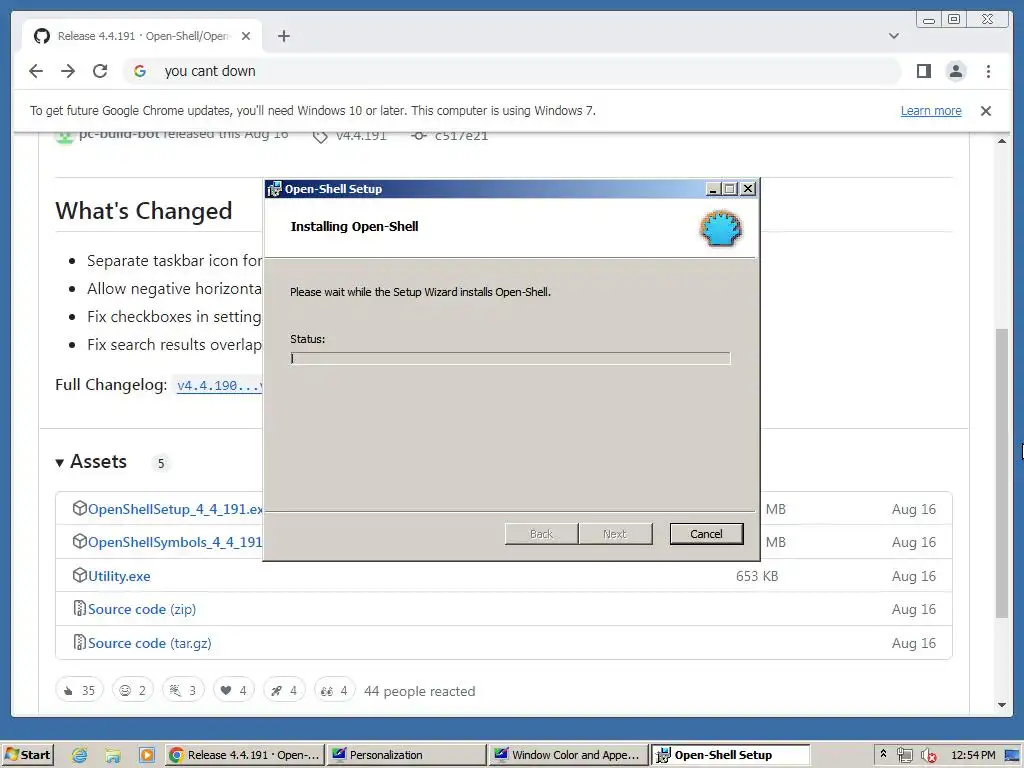The width and height of the screenshot is (1024, 768).
Task: Switch to Chrome Release taskbar button
Action: point(243,755)
